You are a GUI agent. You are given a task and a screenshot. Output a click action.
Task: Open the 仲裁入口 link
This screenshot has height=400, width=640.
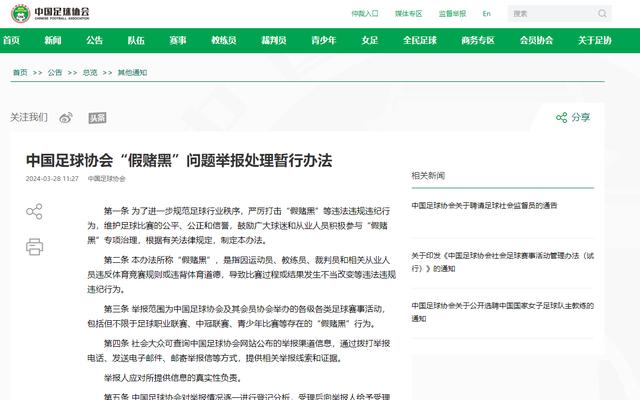(365, 14)
